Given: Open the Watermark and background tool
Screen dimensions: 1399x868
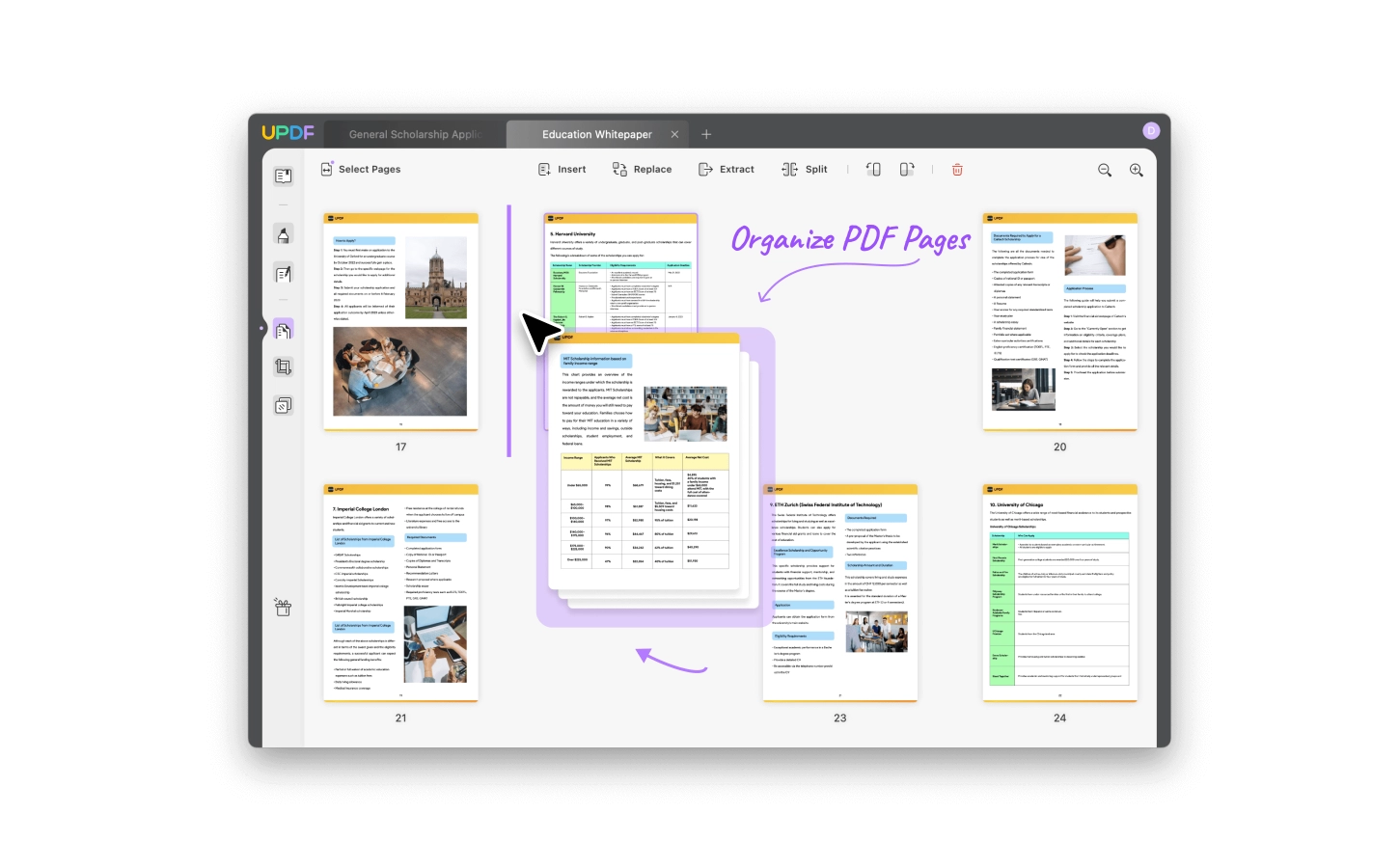Looking at the screenshot, I should [283, 406].
